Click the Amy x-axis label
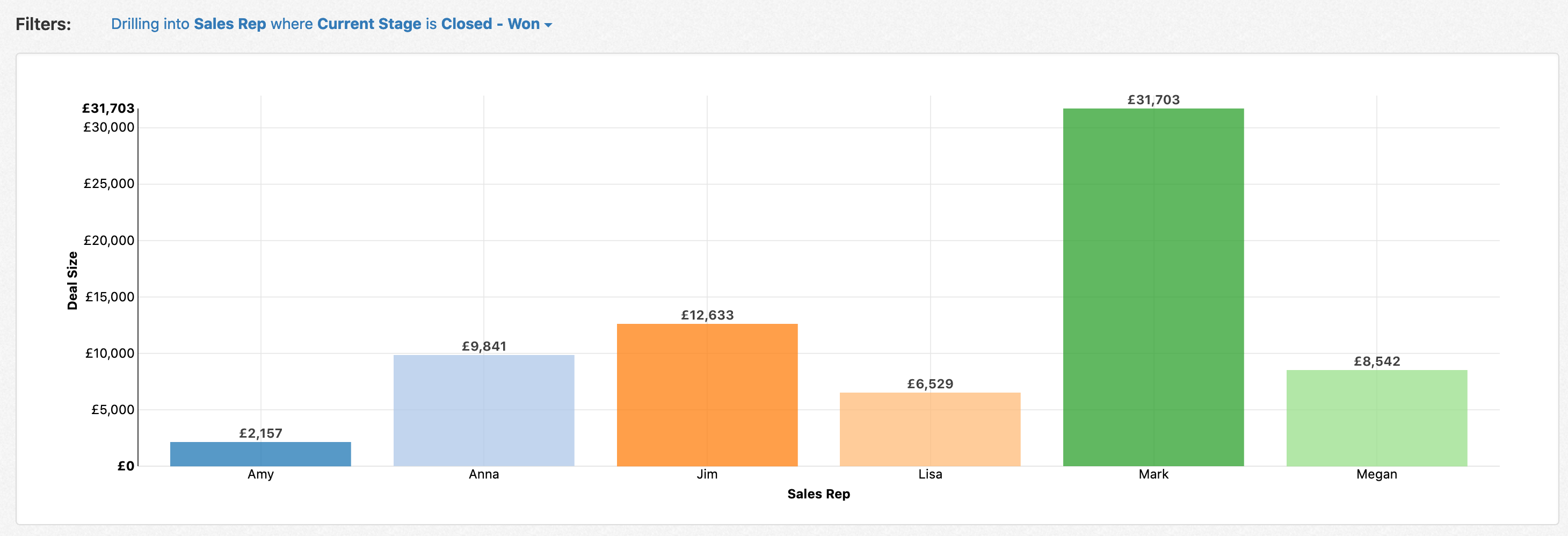This screenshot has height=536, width=1568. point(260,474)
